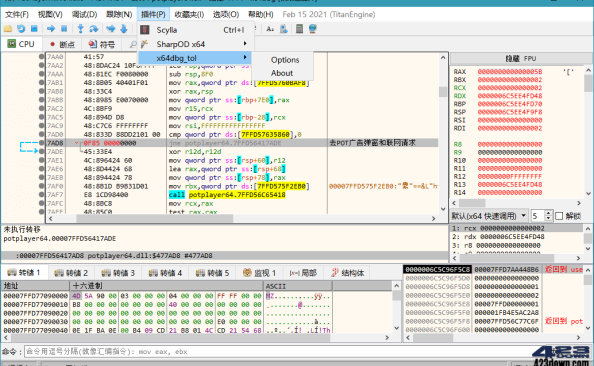Switch to 转储 5 dump tab
Screen dimensions: 594x366
(212, 273)
